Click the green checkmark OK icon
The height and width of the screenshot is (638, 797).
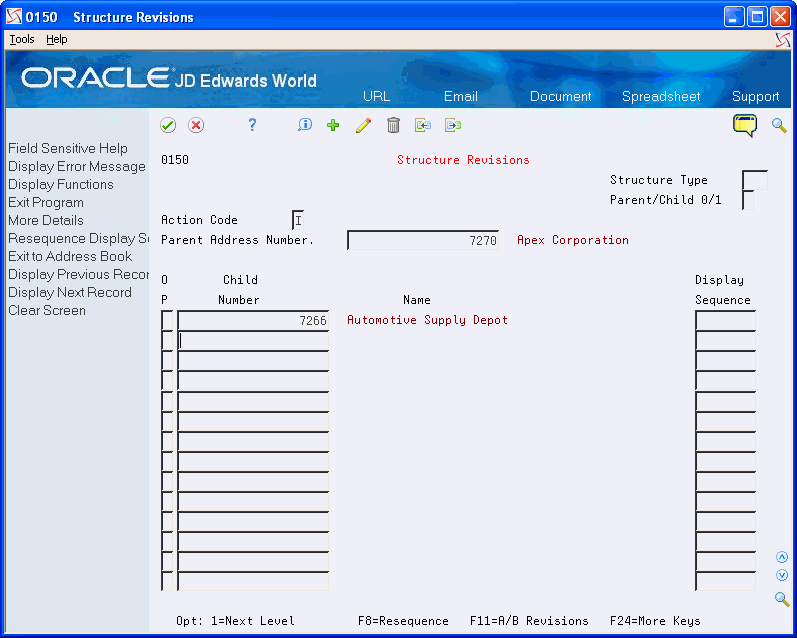(x=168, y=125)
